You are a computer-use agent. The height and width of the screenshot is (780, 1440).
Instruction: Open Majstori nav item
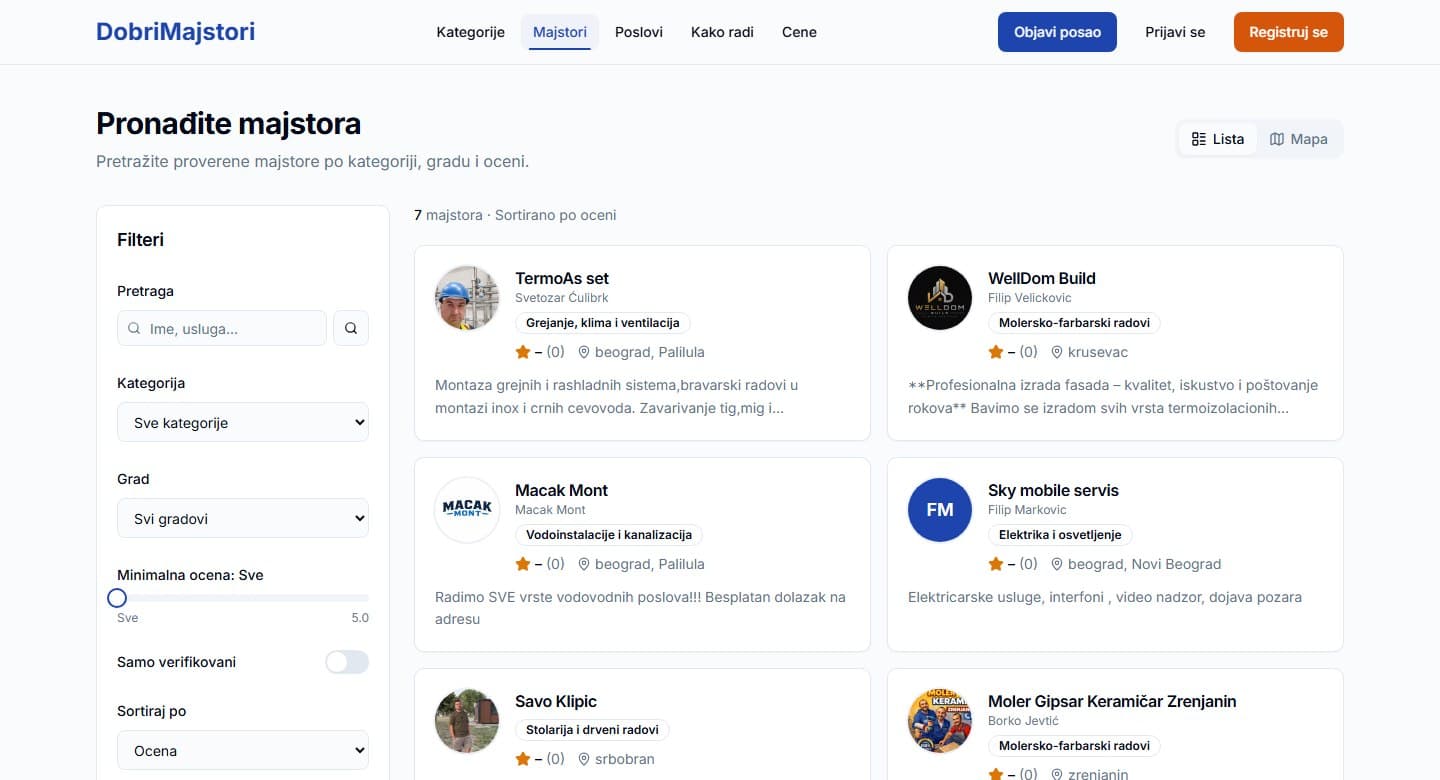560,32
